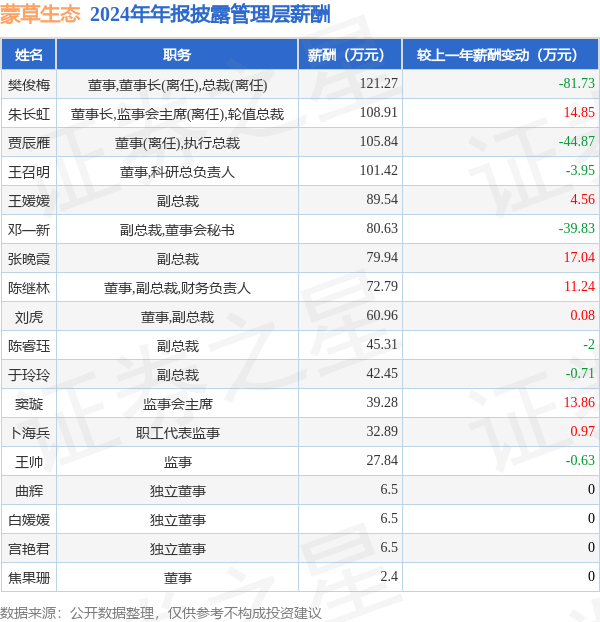Click change value -39.83
The height and width of the screenshot is (622, 600).
[x=577, y=228]
